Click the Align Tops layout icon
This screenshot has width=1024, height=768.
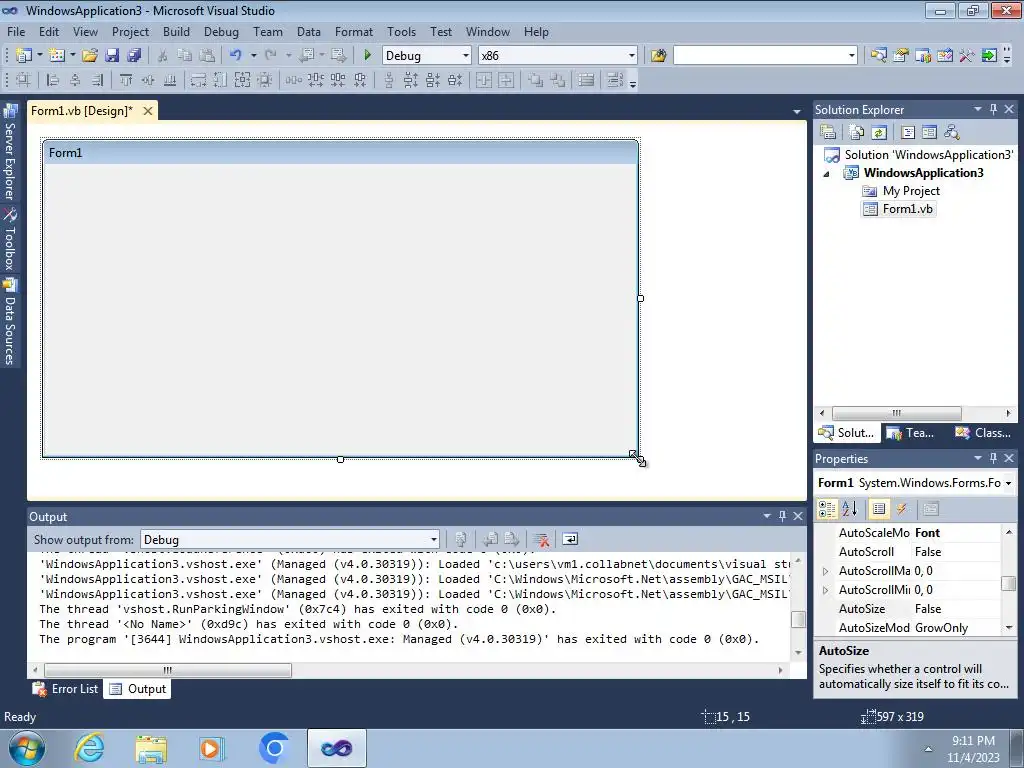[126, 80]
